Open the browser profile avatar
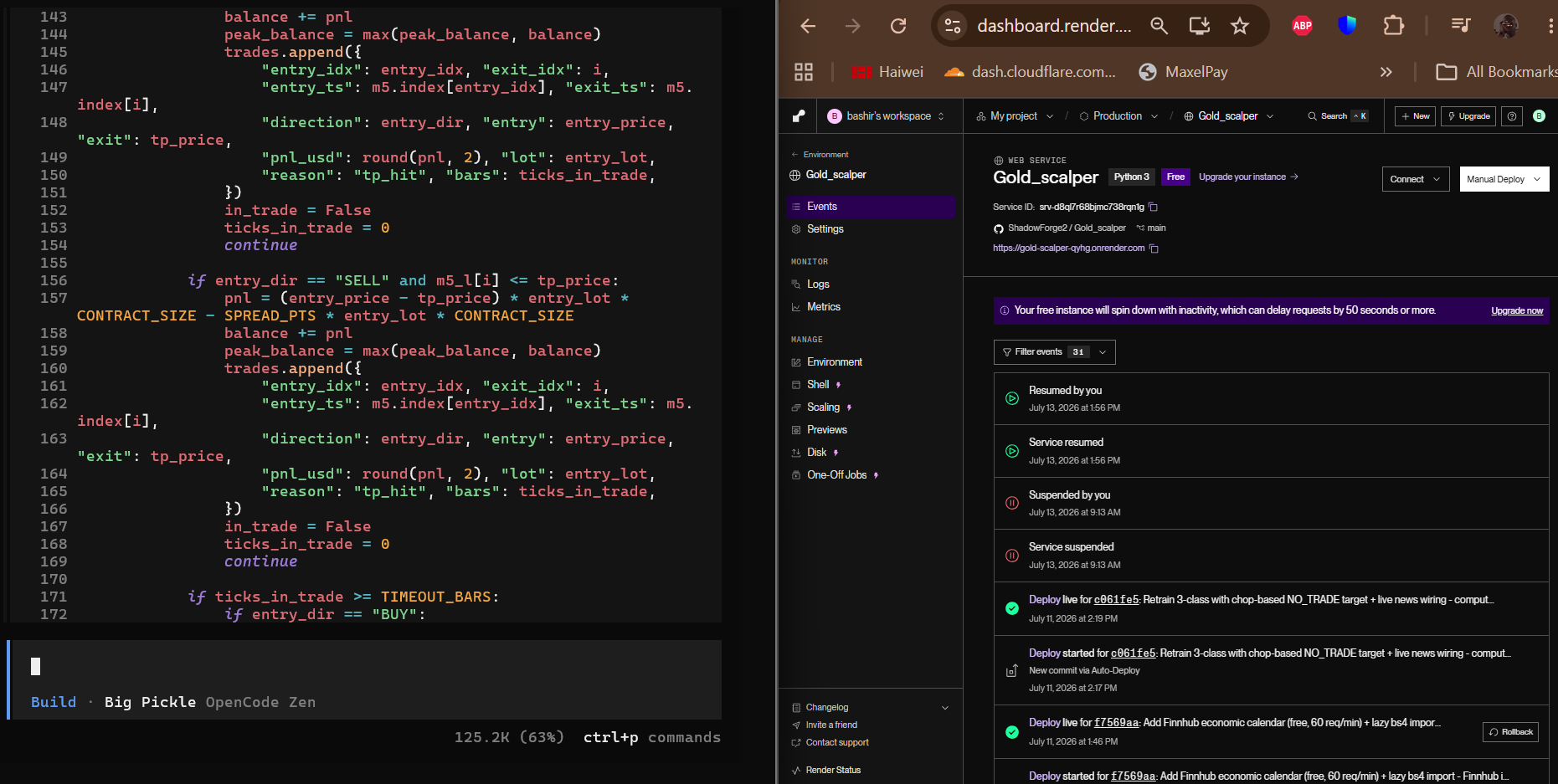Screen dimensions: 1558x784 [x=1506, y=26]
